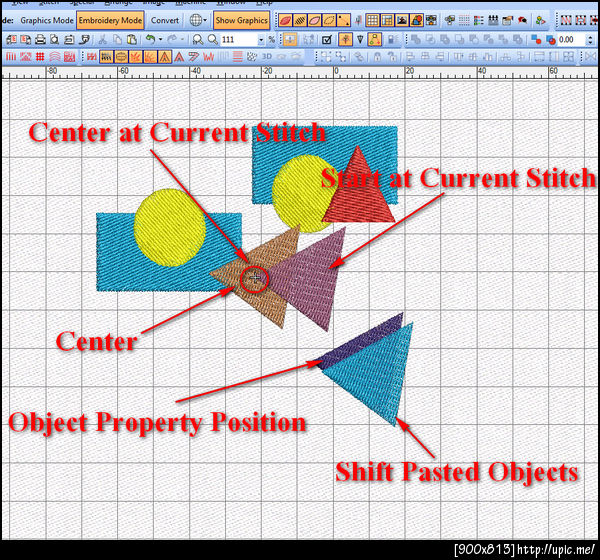Screen dimensions: 600x560
Task: Click the zoom box magnifier icon
Action: (x=198, y=39)
